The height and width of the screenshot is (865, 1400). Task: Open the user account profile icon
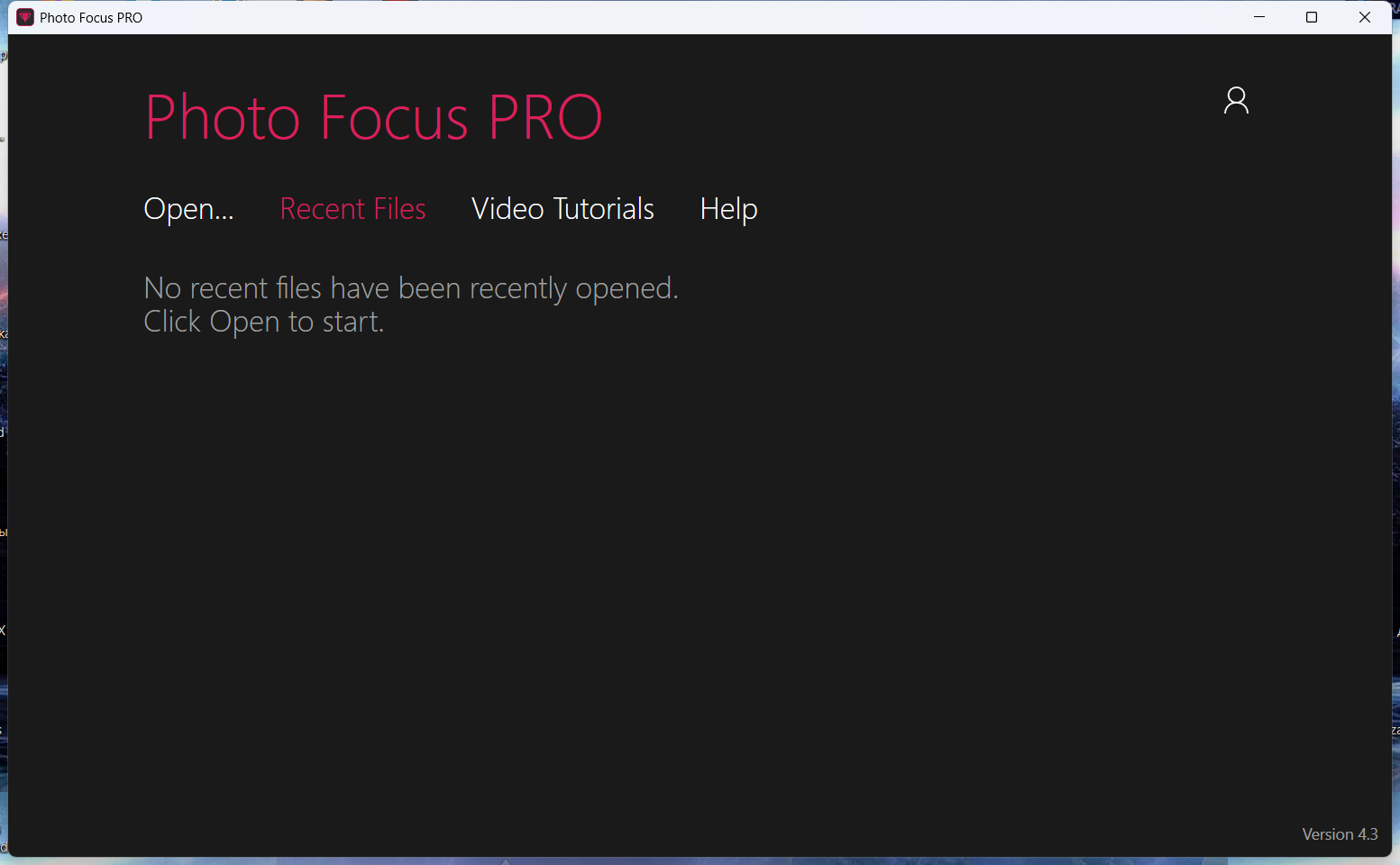click(1236, 100)
